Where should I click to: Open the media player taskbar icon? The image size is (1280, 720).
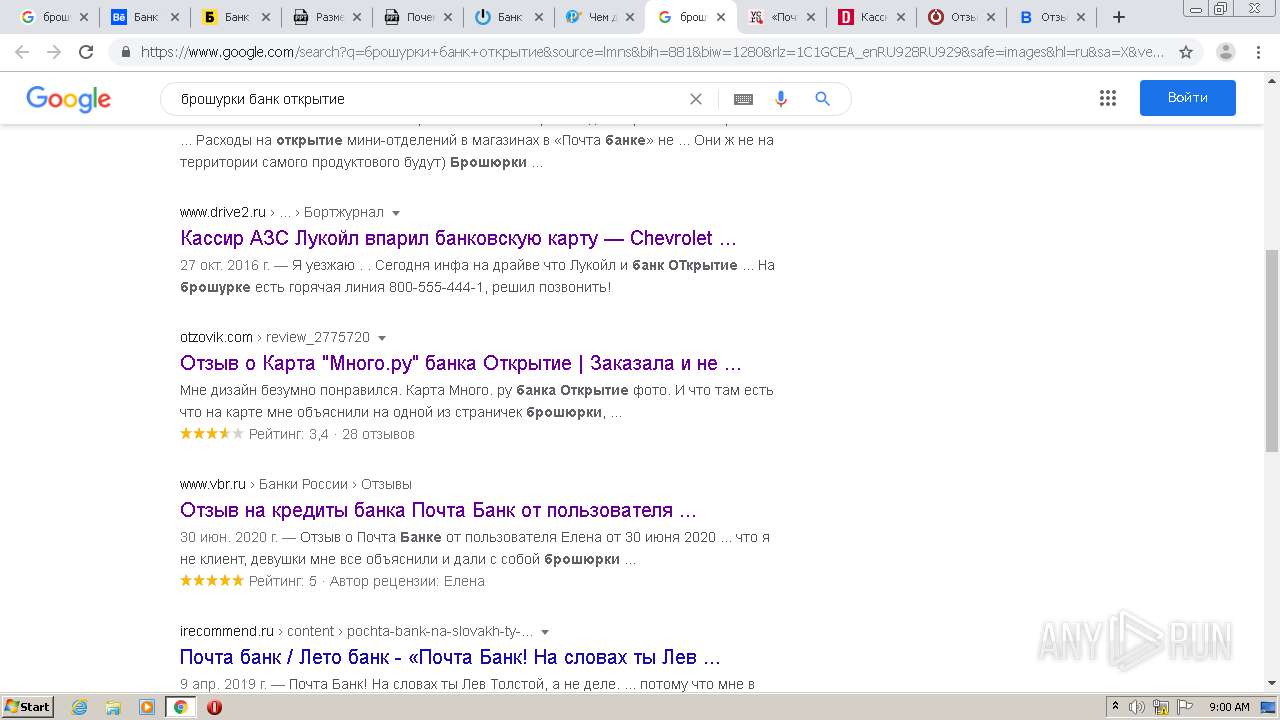click(147, 707)
